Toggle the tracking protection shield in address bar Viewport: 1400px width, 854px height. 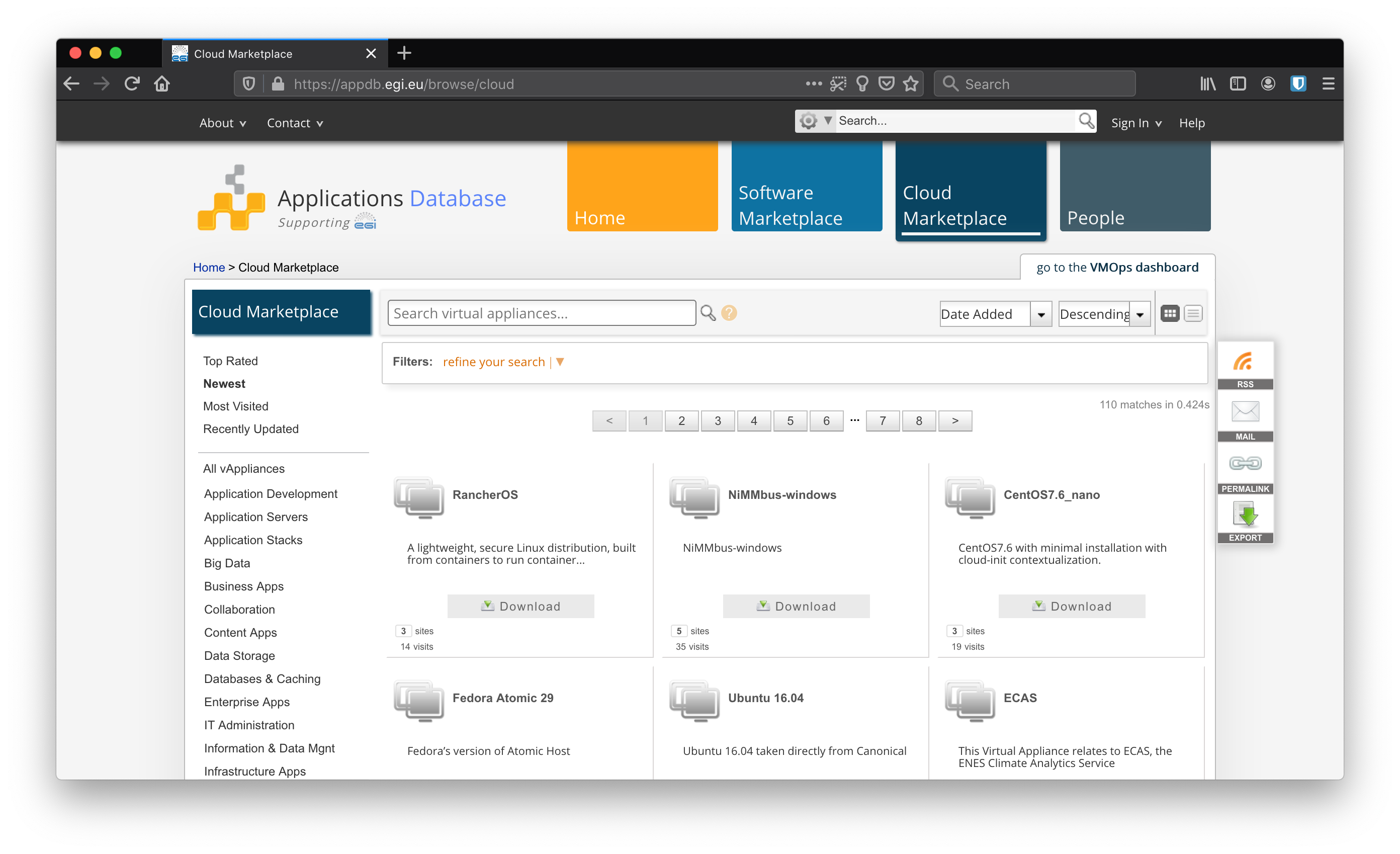(248, 83)
